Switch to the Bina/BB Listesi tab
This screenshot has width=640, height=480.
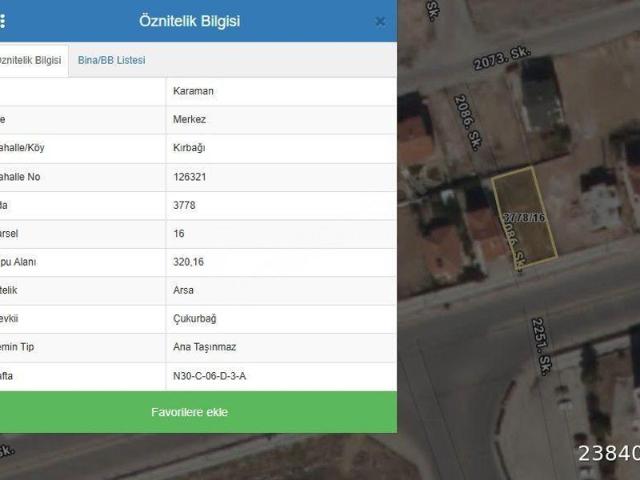click(111, 60)
